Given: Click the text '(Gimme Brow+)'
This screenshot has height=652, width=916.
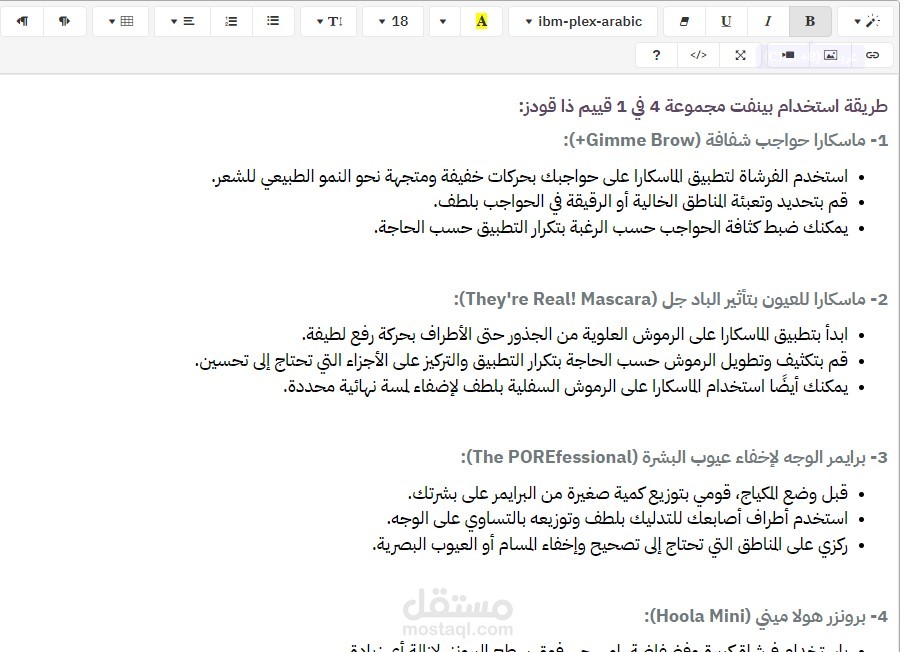Looking at the screenshot, I should click(x=636, y=140).
